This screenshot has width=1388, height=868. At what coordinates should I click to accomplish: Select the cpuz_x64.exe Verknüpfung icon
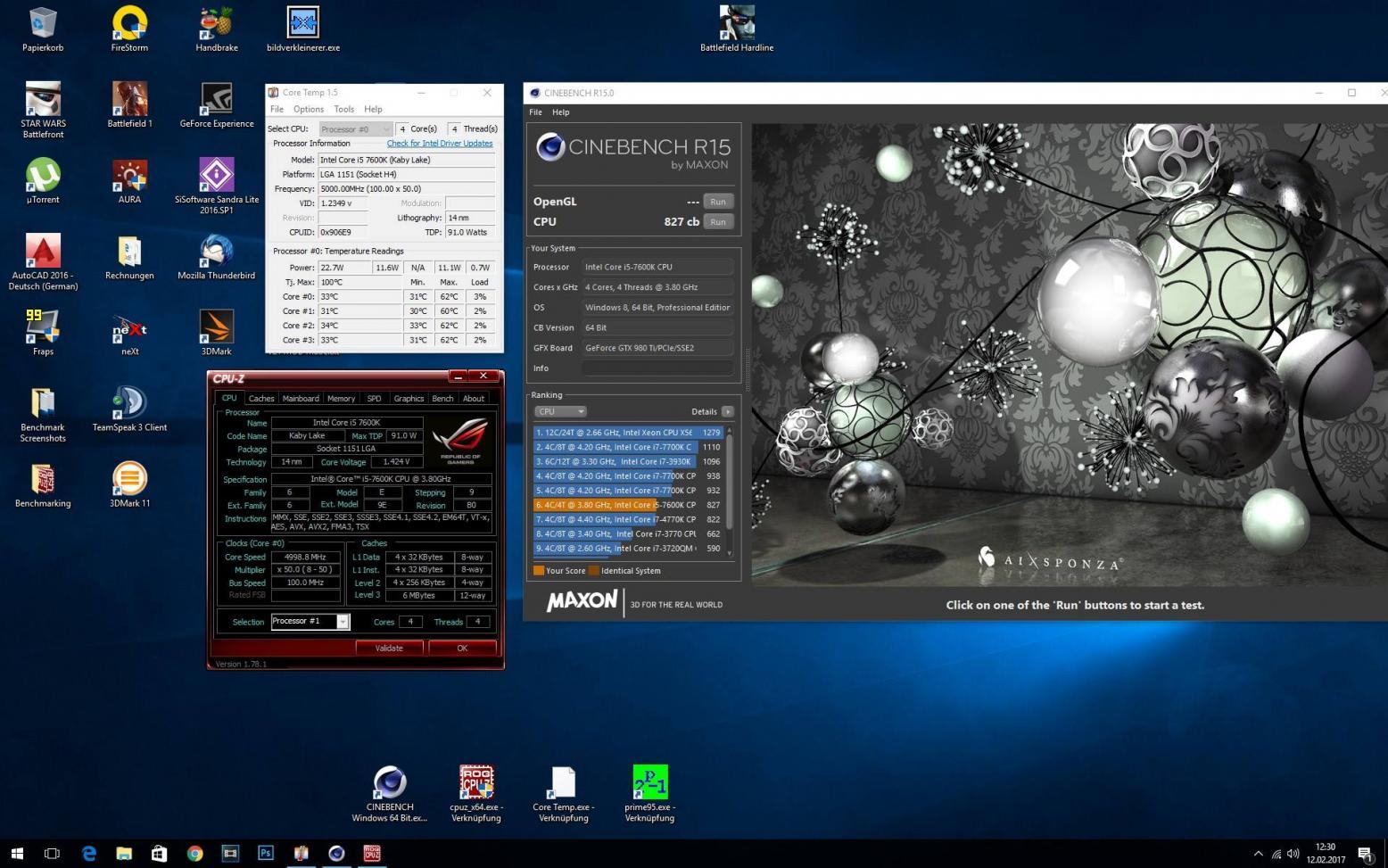[476, 793]
